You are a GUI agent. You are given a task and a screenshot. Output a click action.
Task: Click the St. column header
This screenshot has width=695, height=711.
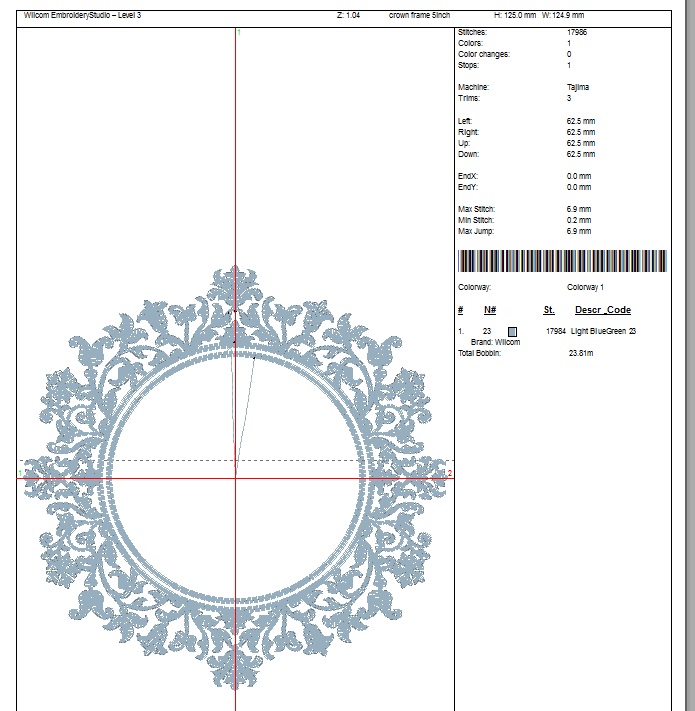[x=549, y=311]
